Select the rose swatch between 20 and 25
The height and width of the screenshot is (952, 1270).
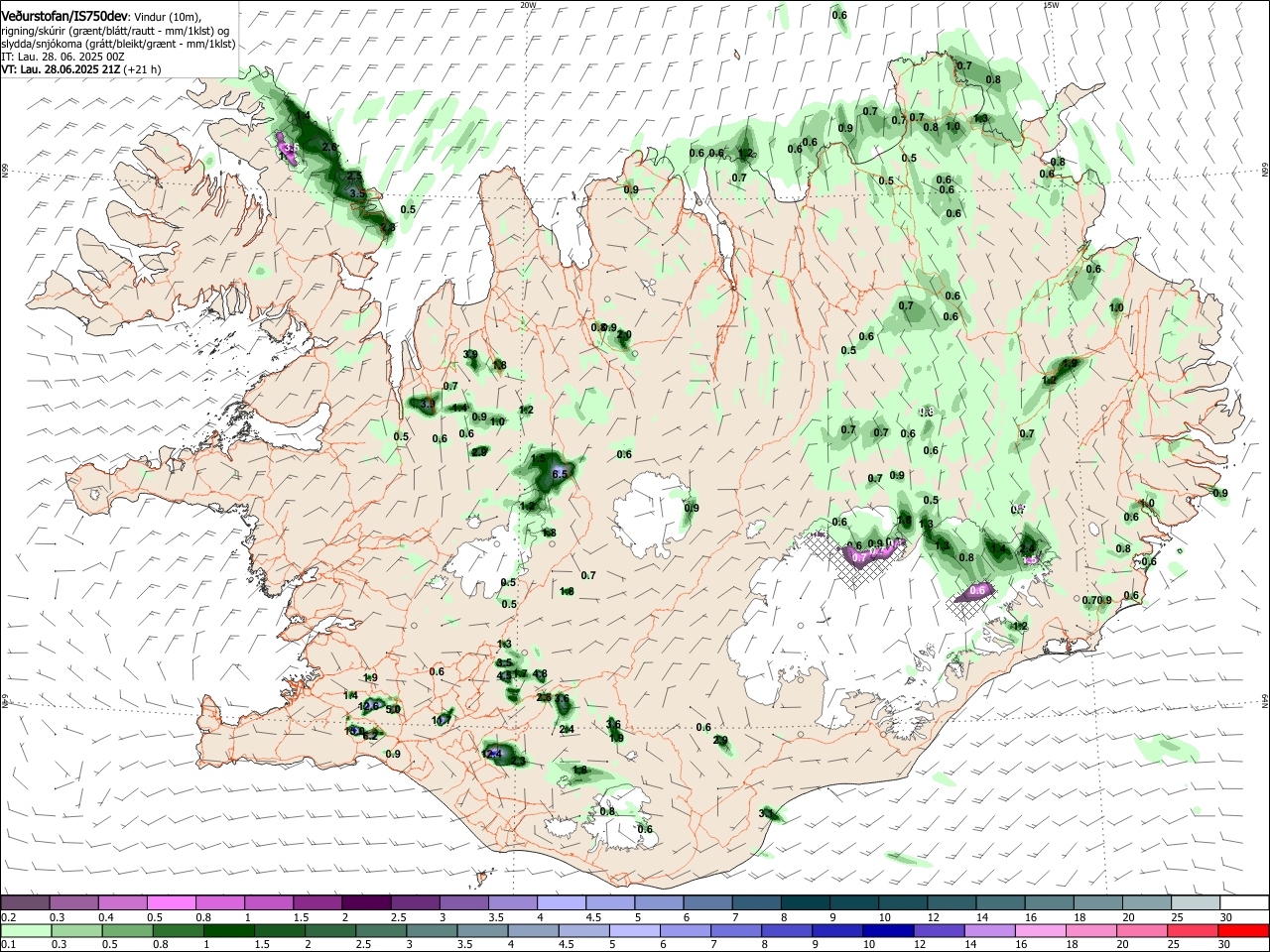[x=1143, y=931]
